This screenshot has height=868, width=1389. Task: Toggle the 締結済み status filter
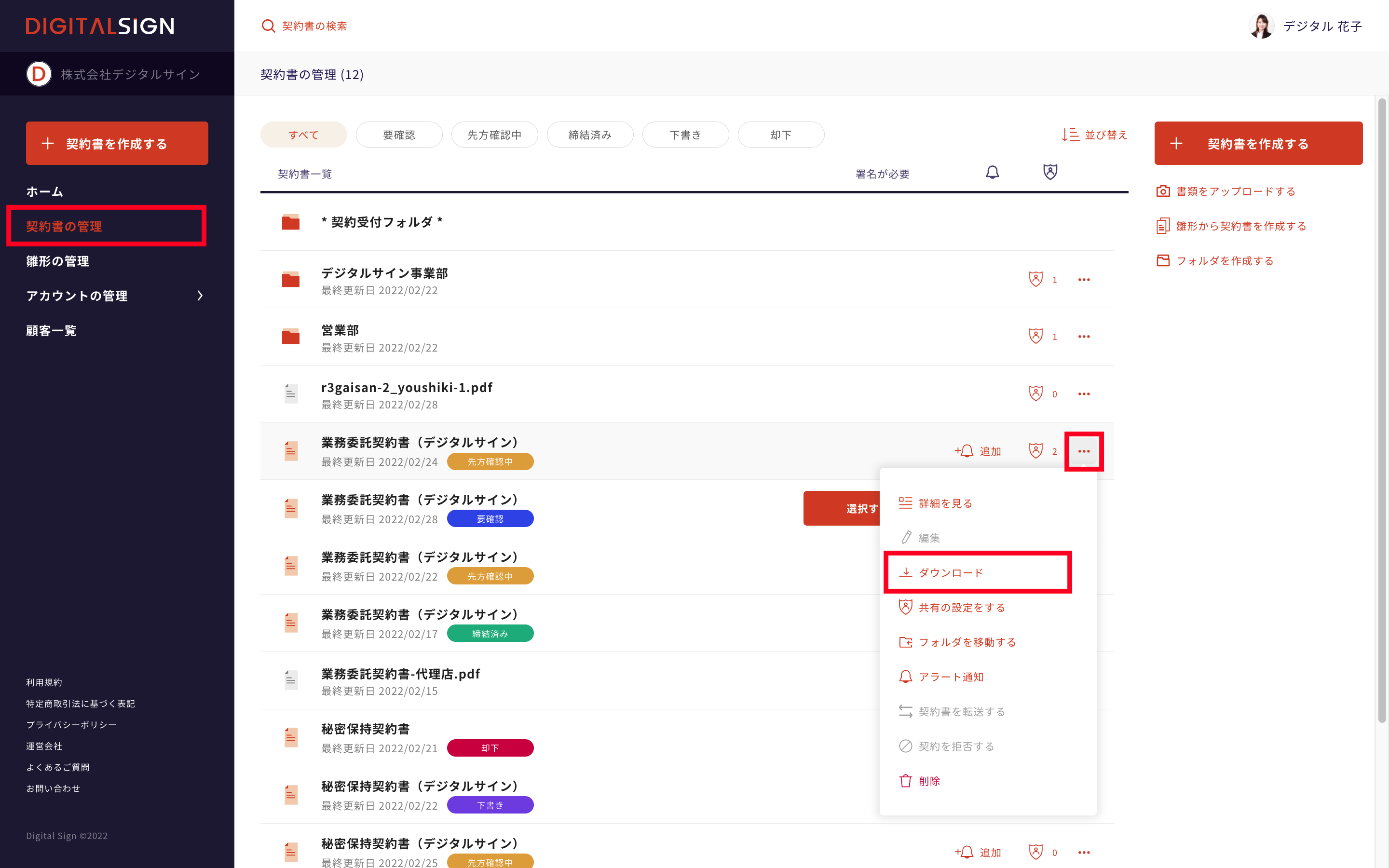(x=589, y=135)
